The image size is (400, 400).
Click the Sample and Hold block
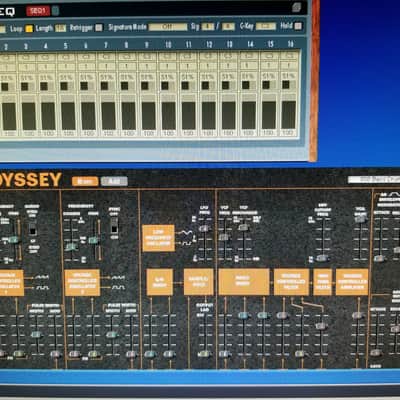[x=199, y=282]
